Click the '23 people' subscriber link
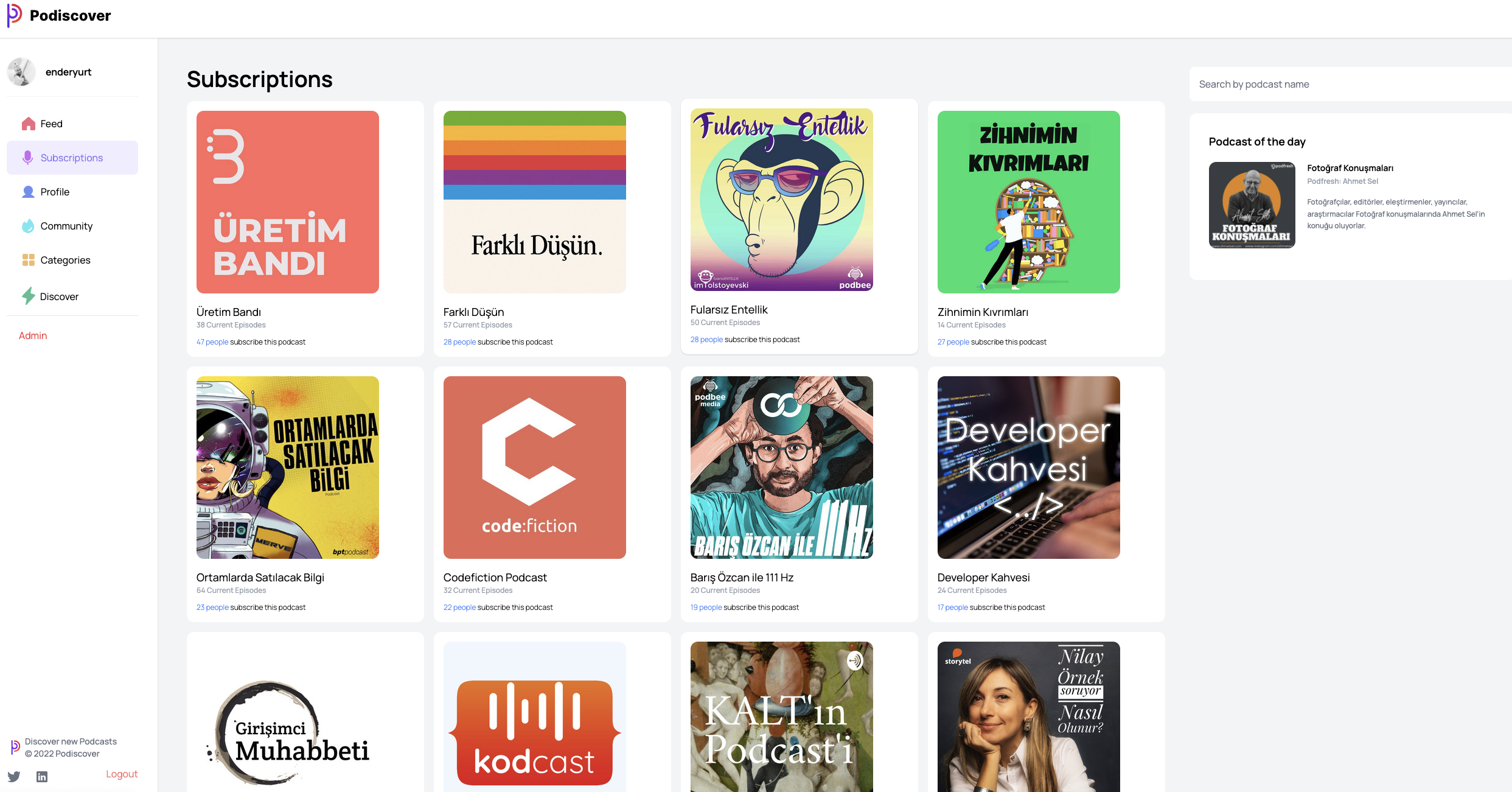Screen dimensions: 1512x792 [212, 608]
